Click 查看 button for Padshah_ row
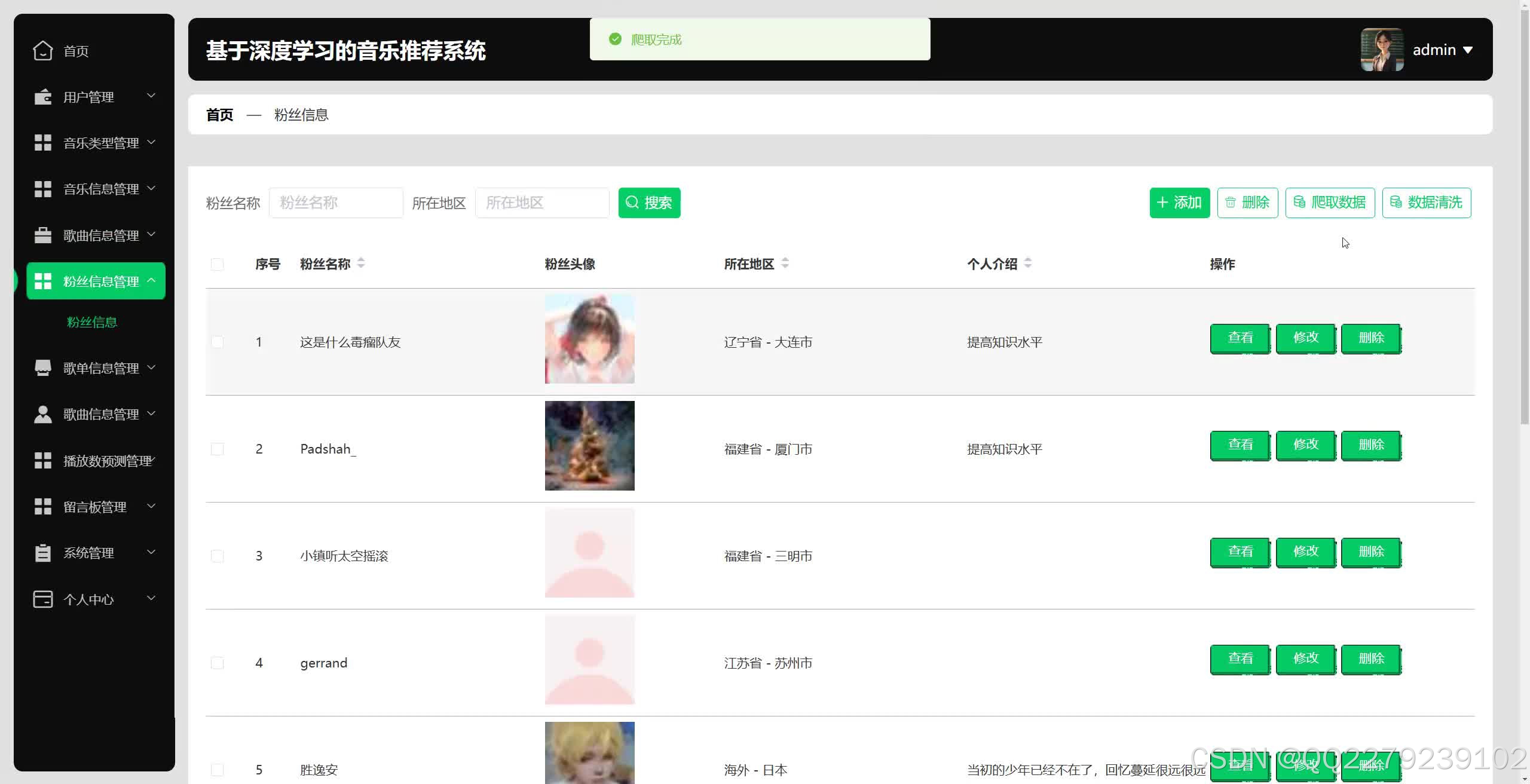 tap(1240, 445)
